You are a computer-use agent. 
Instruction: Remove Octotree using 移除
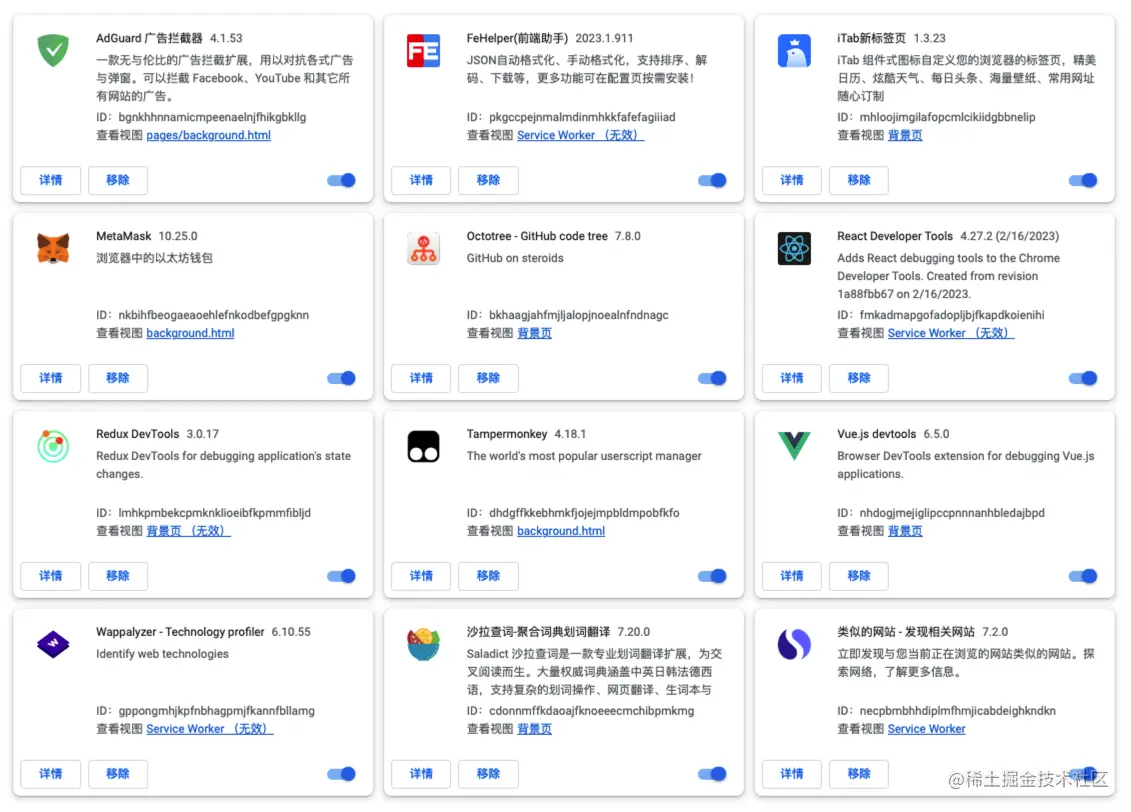488,378
